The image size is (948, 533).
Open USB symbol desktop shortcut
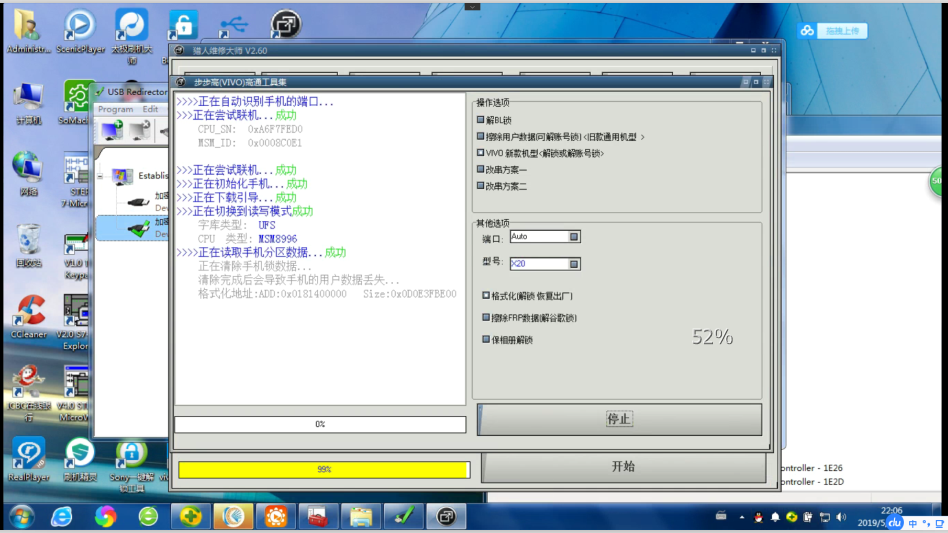pos(234,25)
